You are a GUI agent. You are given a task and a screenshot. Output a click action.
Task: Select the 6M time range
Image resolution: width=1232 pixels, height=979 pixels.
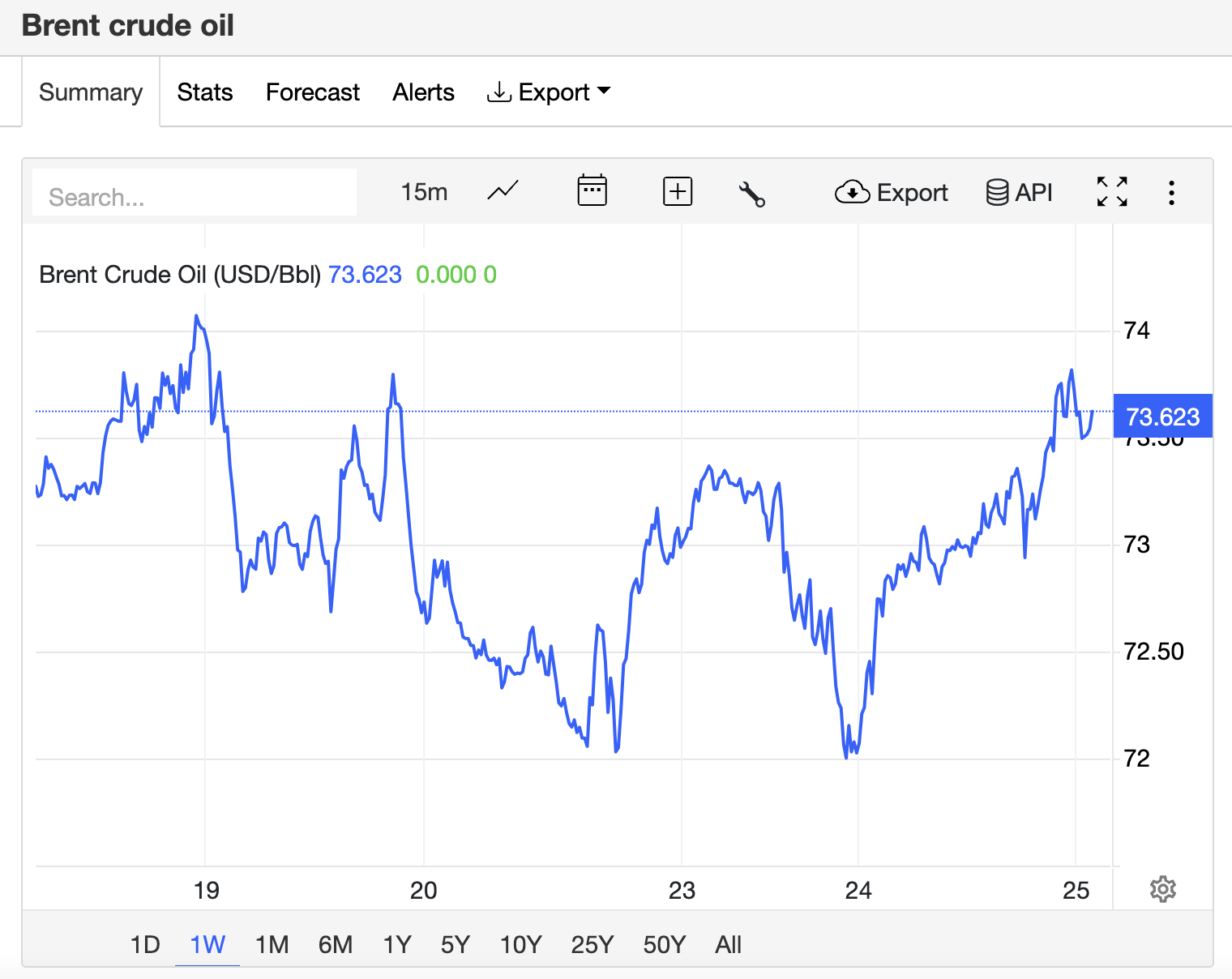[336, 945]
